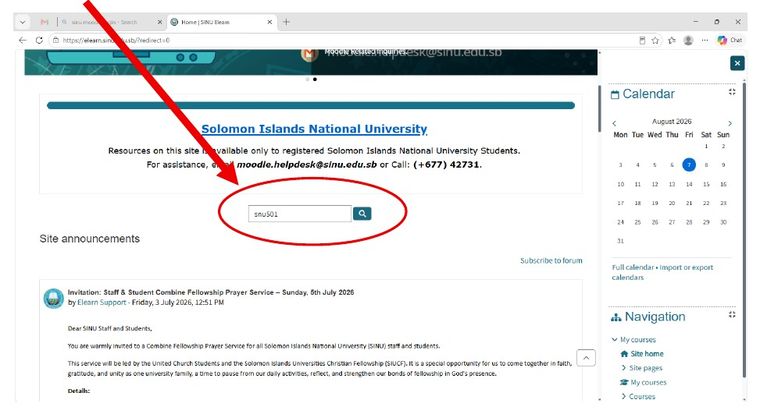Bookmark this page with the star icon
Screen dimensions: 760x414
pyautogui.click(x=655, y=40)
